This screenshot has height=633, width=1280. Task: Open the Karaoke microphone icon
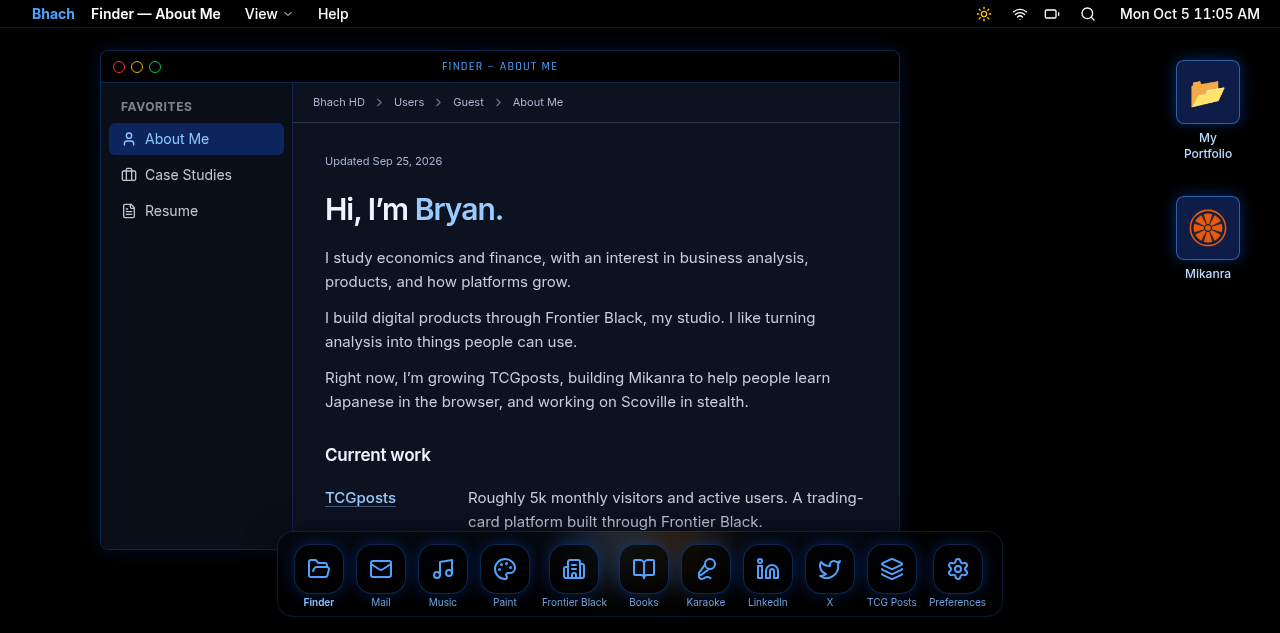[x=706, y=569]
